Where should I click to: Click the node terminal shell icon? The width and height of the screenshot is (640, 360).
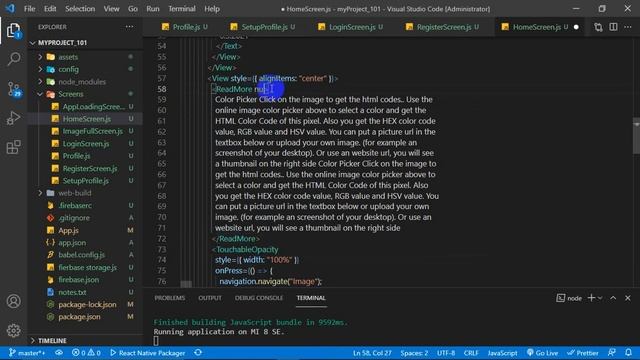pos(560,298)
